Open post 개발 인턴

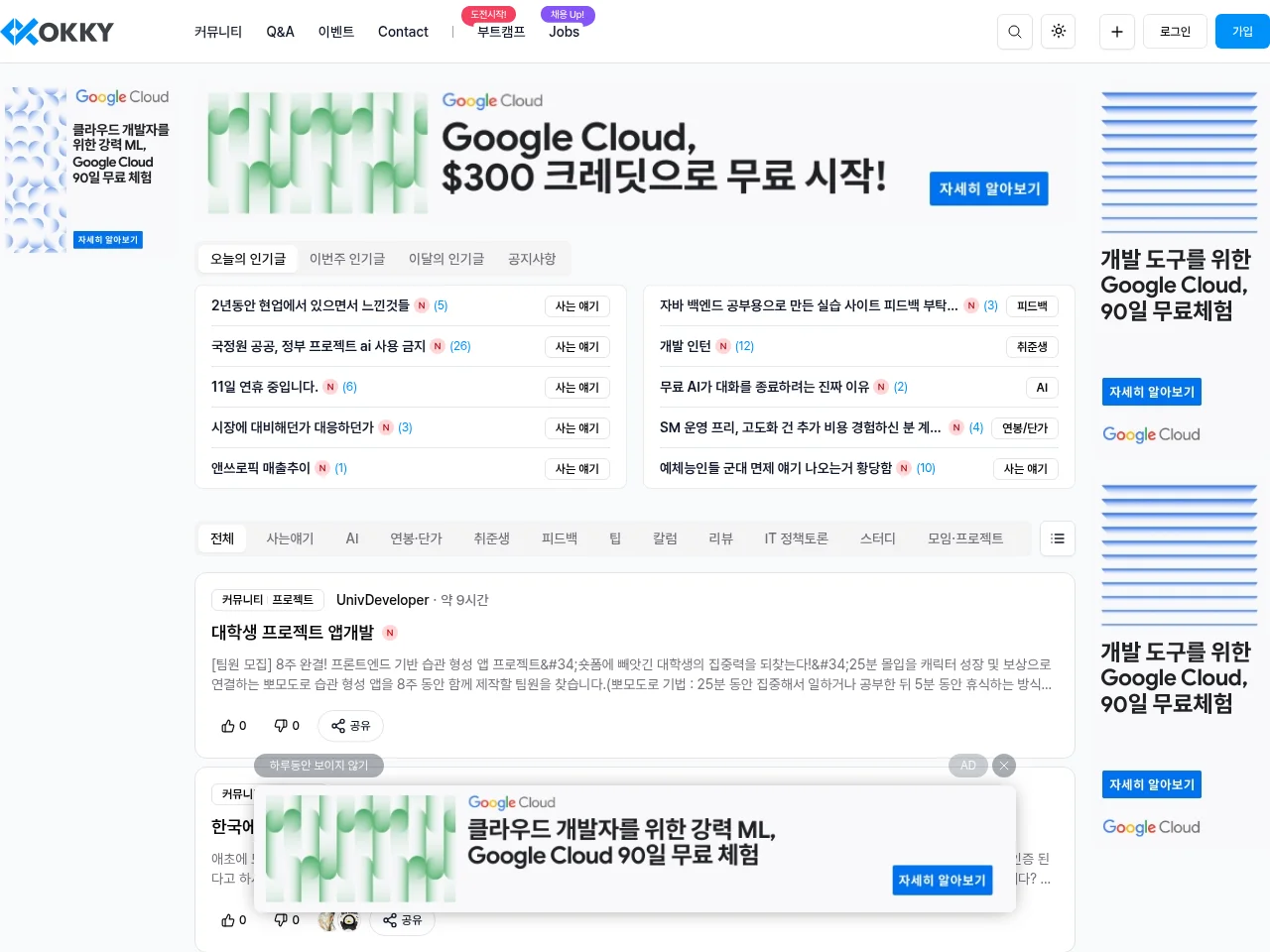point(686,346)
